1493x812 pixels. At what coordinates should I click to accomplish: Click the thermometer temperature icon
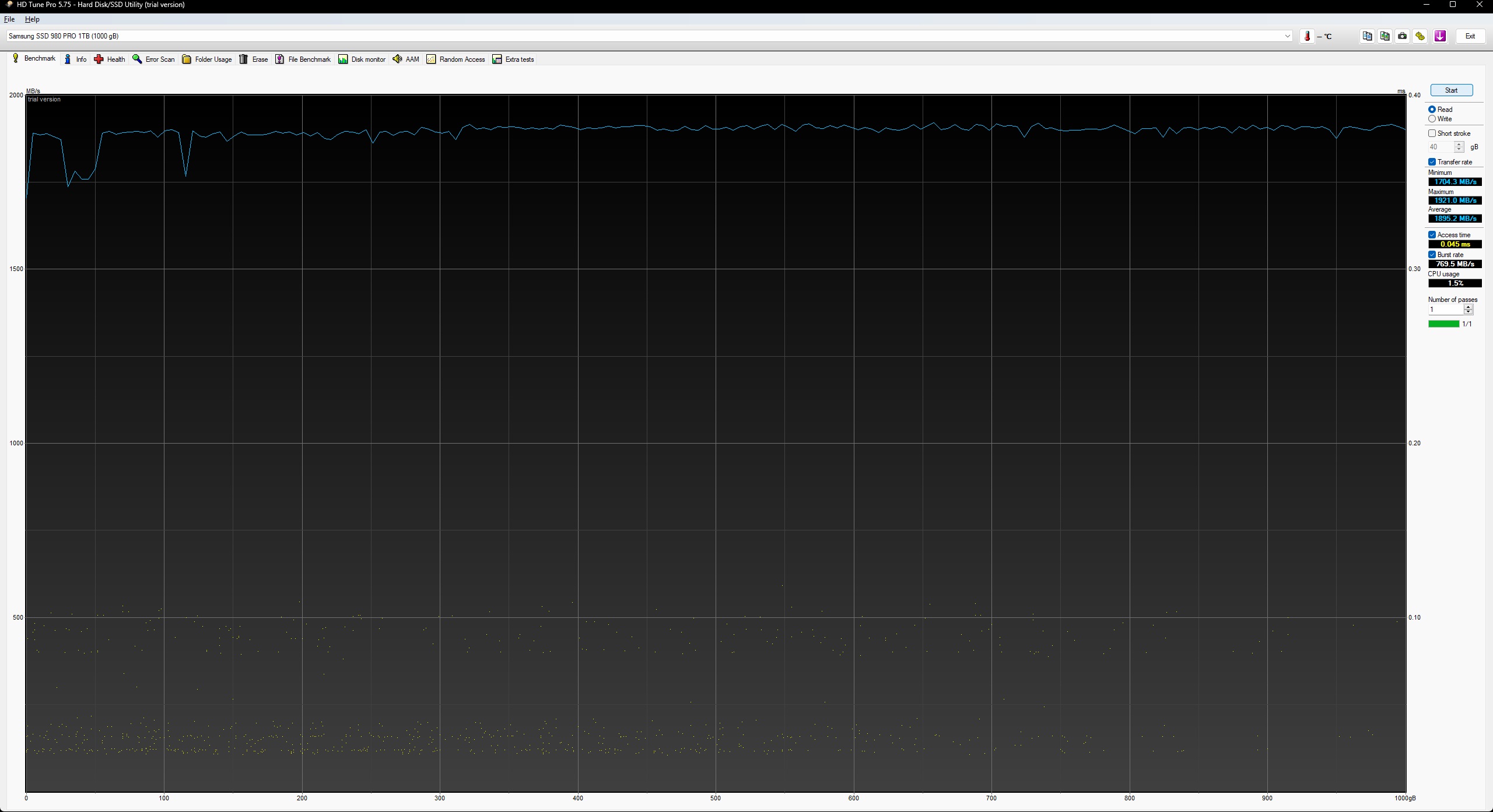[x=1307, y=36]
